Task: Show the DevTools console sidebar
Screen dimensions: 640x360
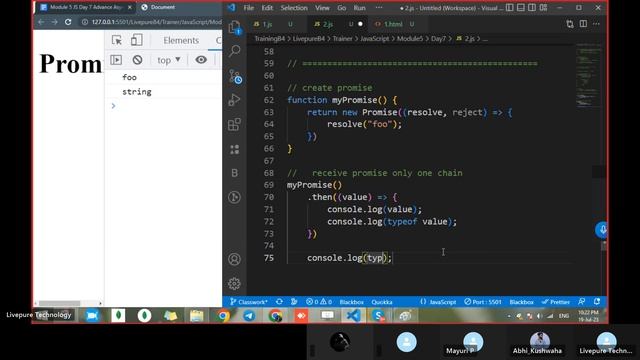Action: [x=116, y=60]
